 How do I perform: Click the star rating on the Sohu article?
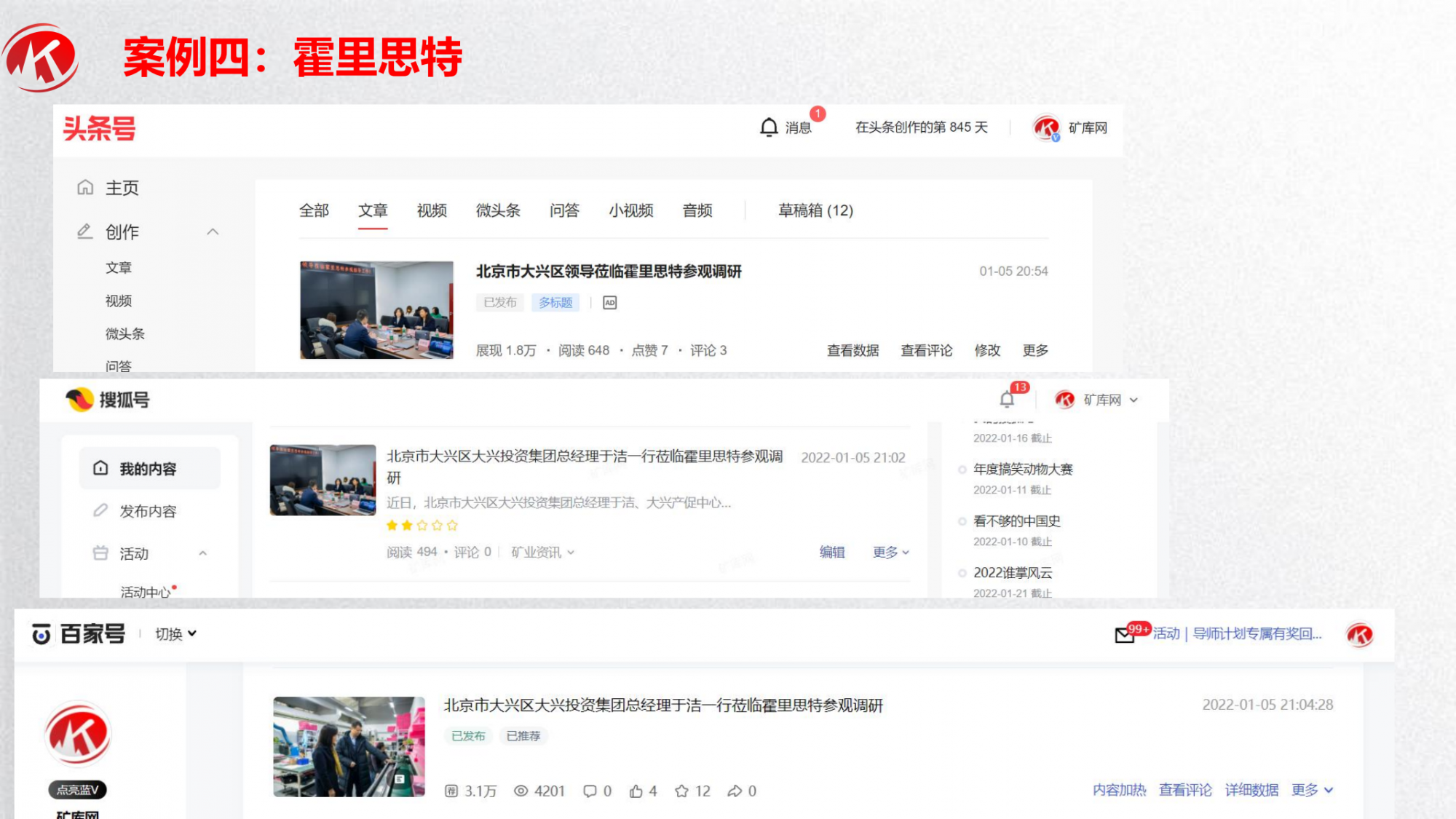[x=422, y=525]
